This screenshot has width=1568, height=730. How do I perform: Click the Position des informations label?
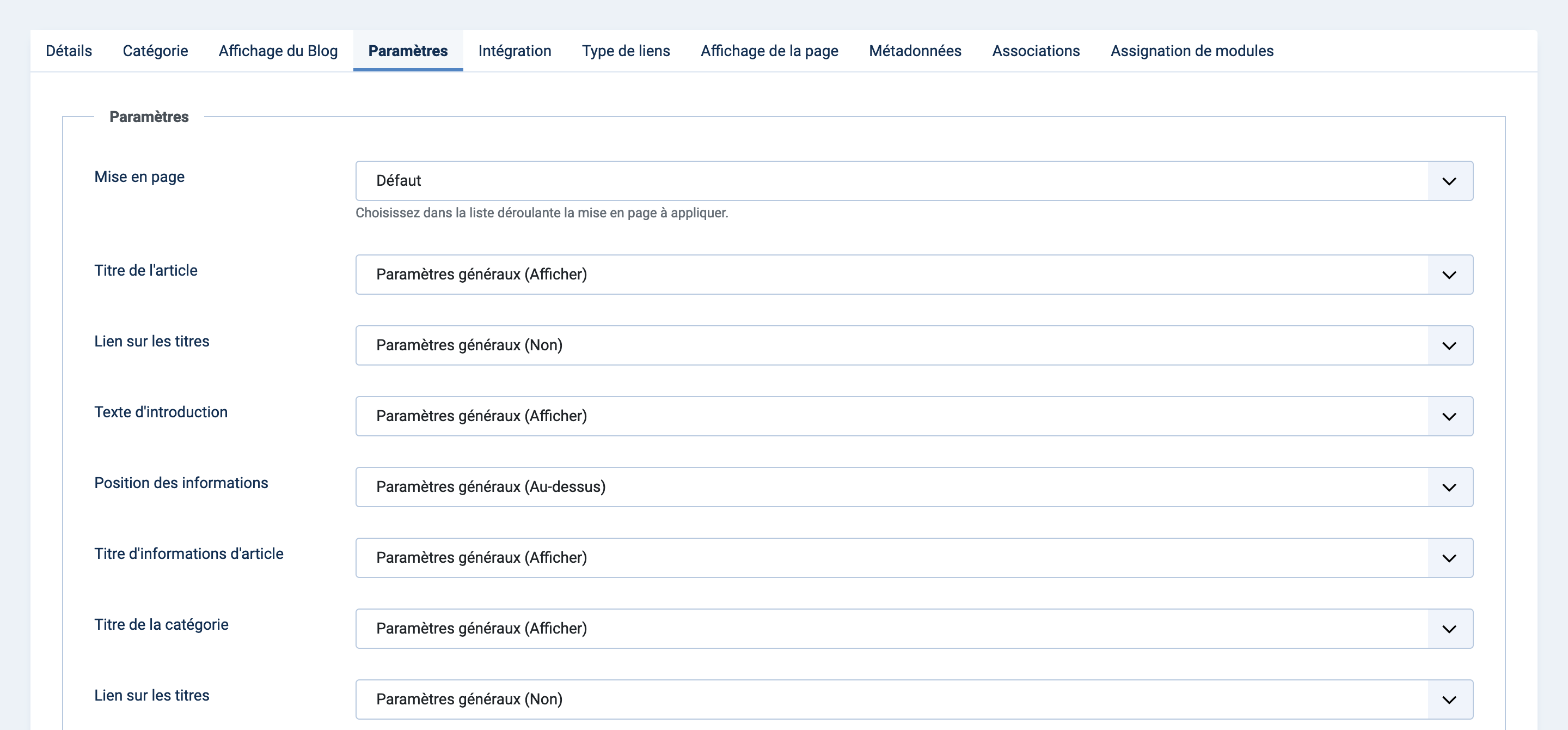(181, 483)
